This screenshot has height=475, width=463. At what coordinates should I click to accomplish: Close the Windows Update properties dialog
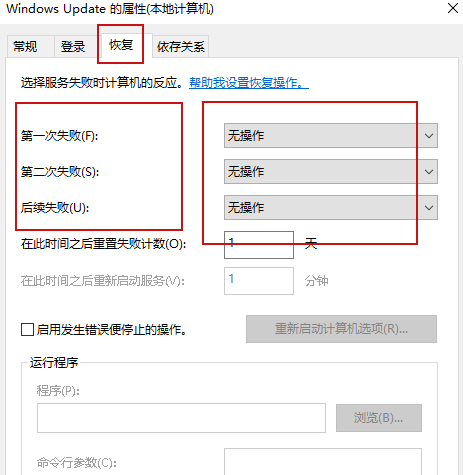click(x=453, y=8)
